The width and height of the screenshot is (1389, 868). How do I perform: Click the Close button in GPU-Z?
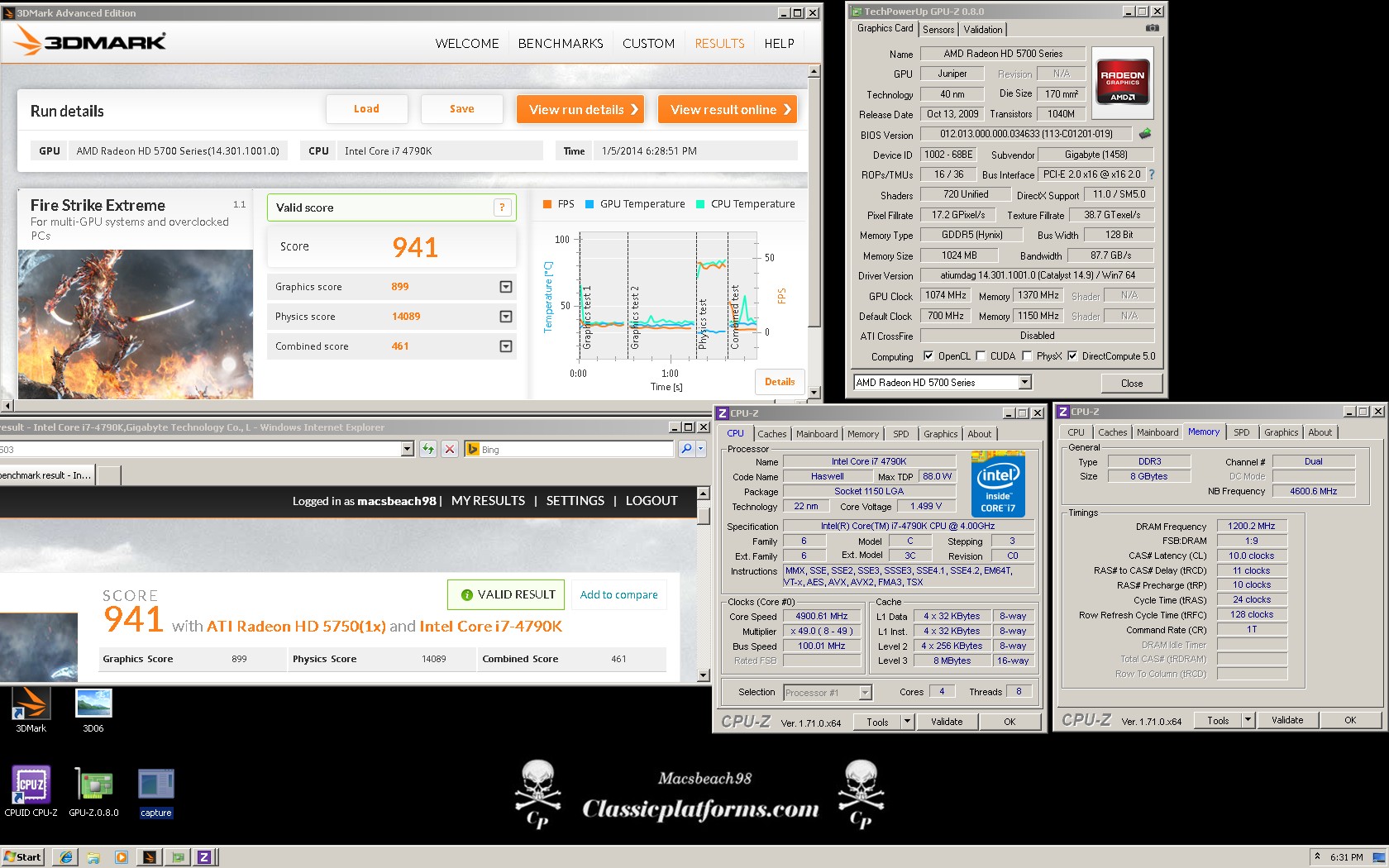(1132, 383)
